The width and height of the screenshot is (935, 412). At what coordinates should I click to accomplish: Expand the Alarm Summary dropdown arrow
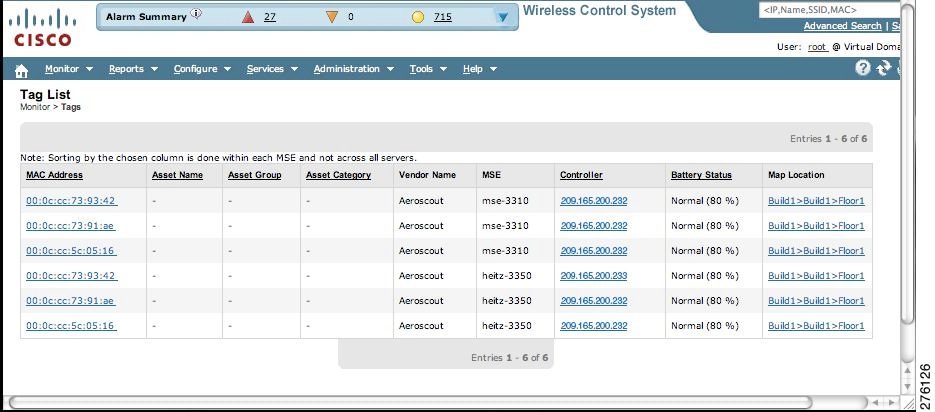pyautogui.click(x=503, y=17)
